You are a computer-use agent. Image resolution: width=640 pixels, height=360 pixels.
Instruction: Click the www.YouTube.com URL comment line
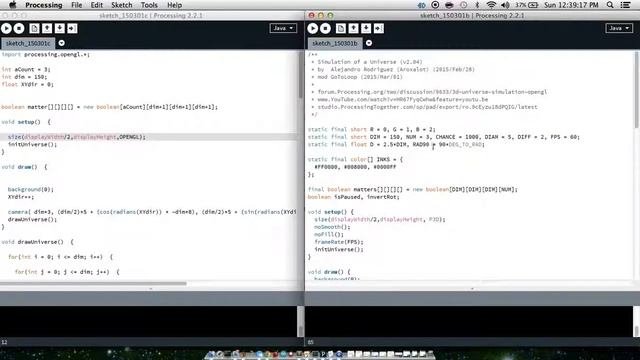[x=403, y=99]
